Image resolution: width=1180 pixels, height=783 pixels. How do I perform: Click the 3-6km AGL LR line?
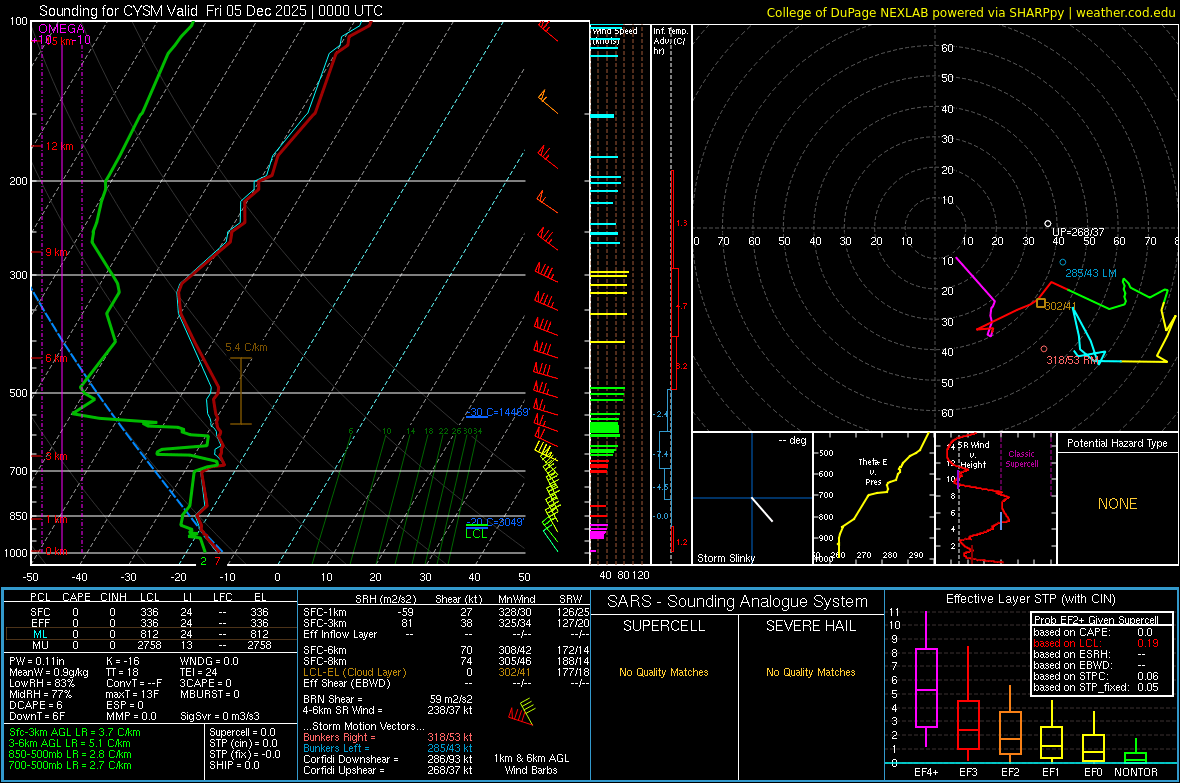point(69,743)
